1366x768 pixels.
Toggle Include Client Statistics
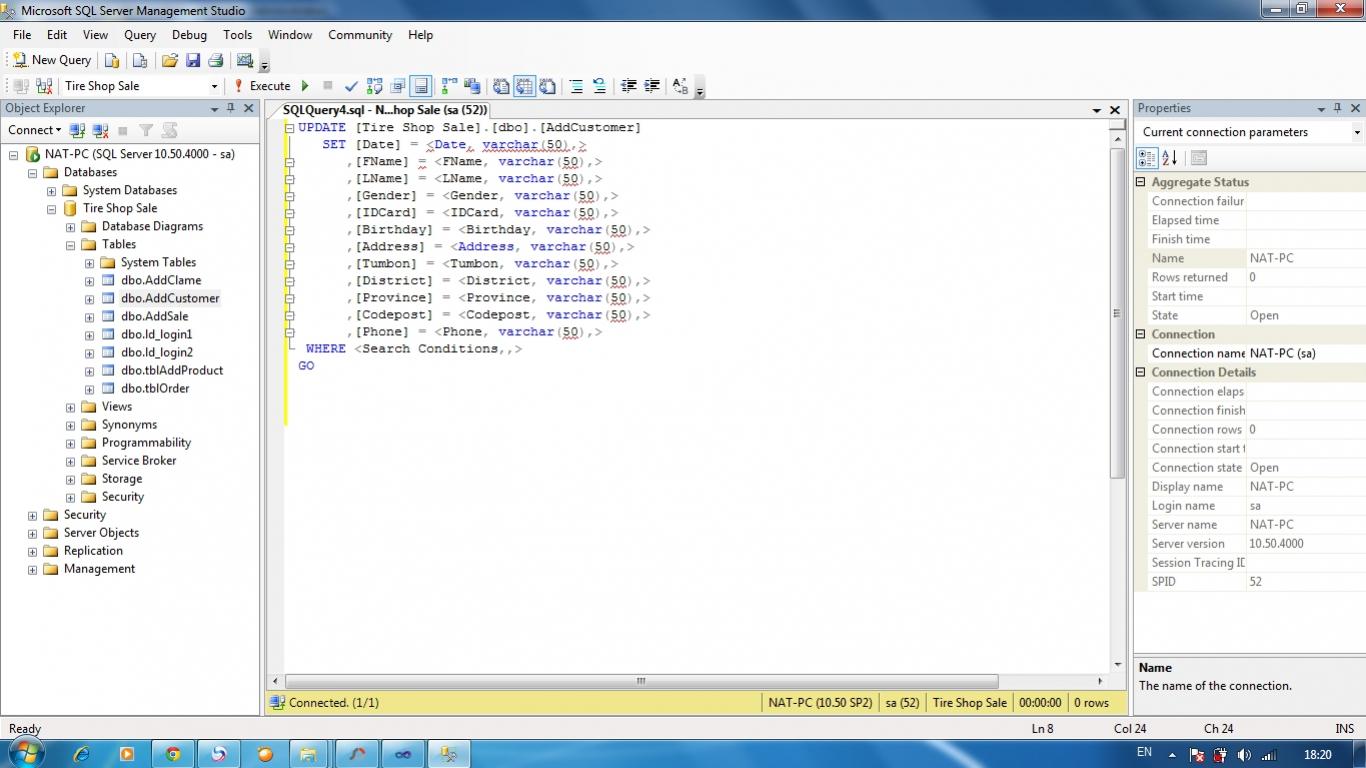click(472, 86)
